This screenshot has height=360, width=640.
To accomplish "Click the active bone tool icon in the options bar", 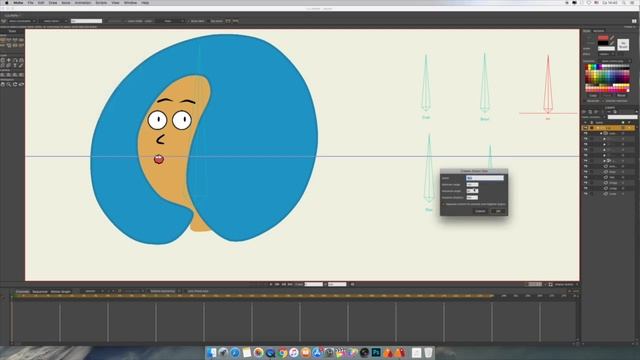I will (x=4, y=21).
